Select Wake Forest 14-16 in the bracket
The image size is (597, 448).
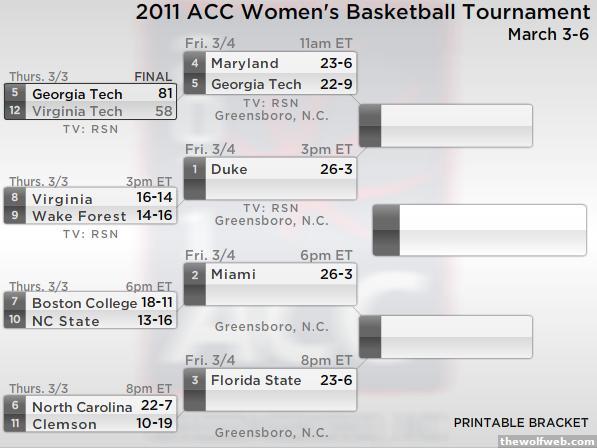click(91, 215)
